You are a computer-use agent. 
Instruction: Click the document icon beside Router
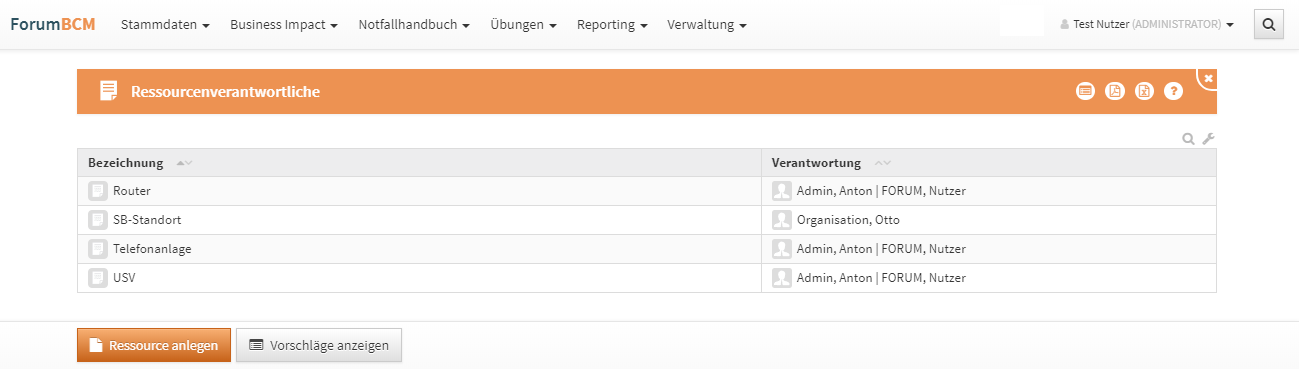[98, 191]
